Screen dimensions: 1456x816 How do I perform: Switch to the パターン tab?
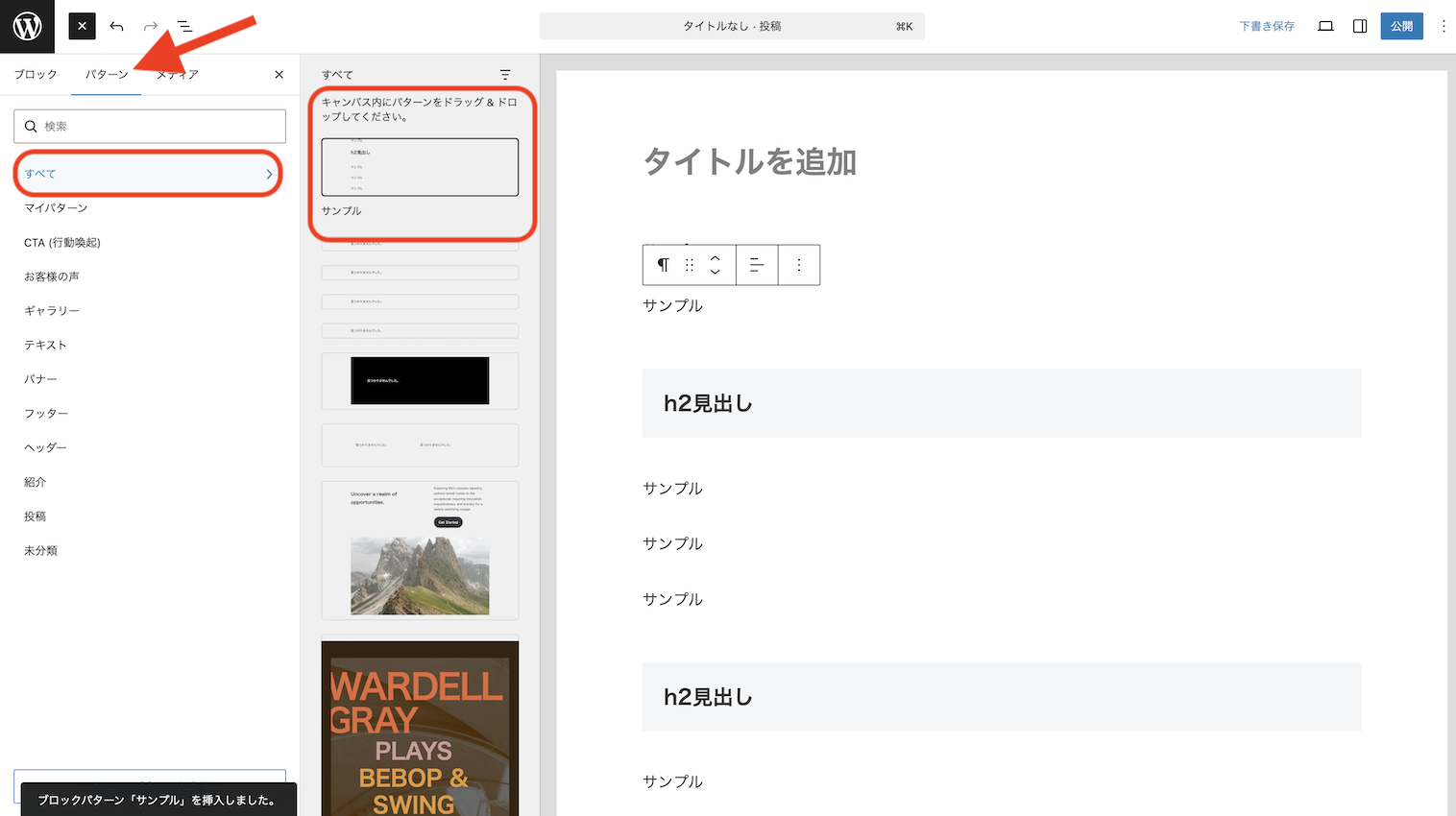pos(106,74)
